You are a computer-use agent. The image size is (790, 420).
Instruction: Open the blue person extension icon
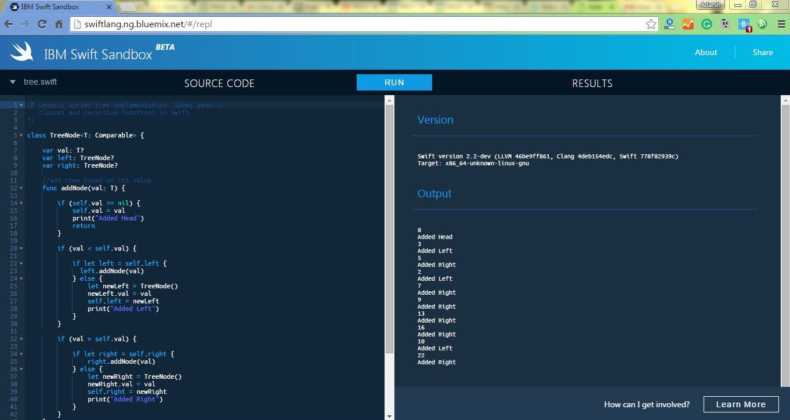click(x=669, y=24)
